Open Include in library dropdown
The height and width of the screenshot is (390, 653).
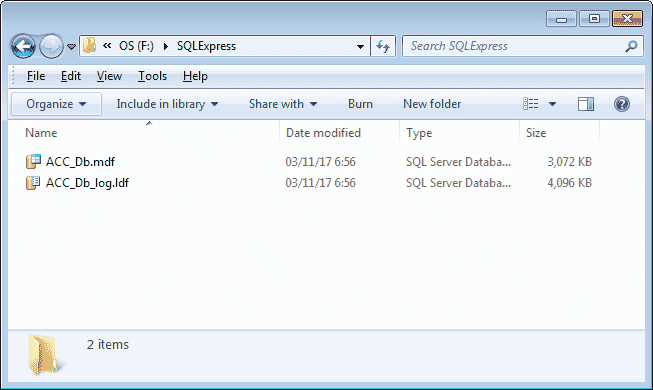[167, 104]
